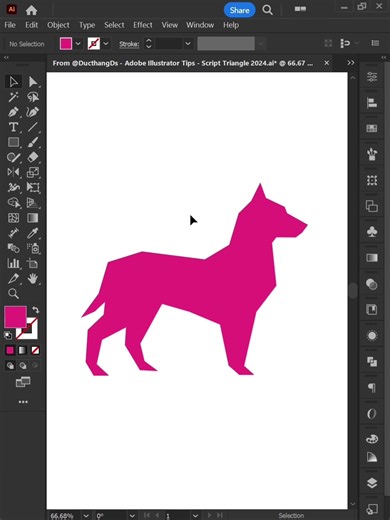Viewport: 390px width, 520px height.
Task: Open the Paragraph panel icon
Action: (x=372, y=388)
